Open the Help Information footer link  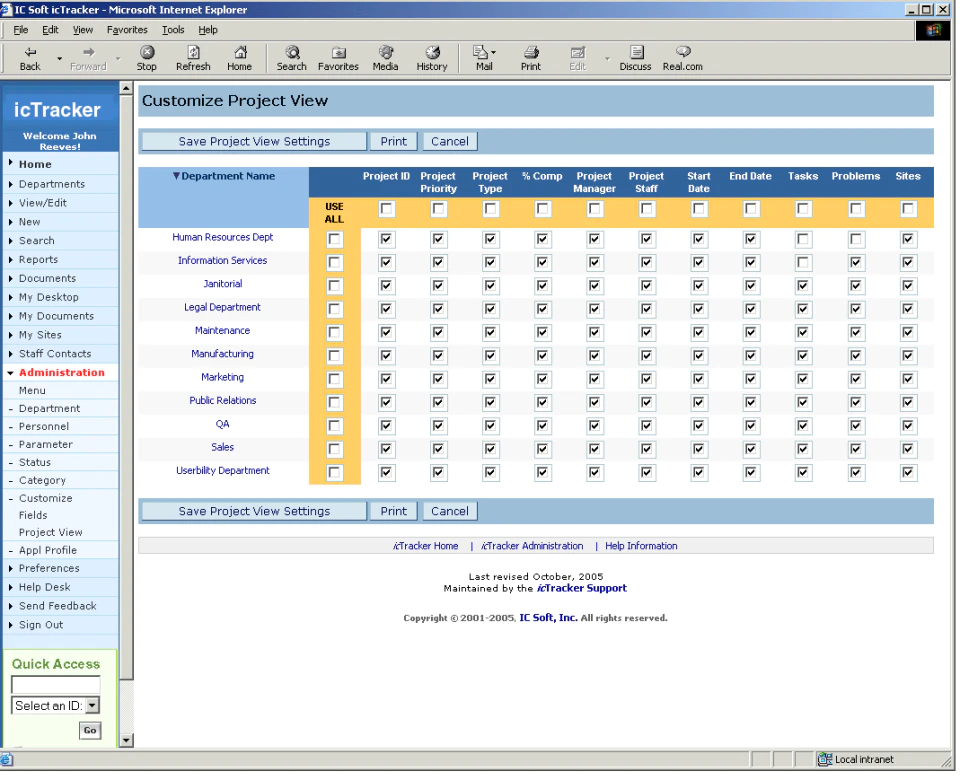click(641, 547)
